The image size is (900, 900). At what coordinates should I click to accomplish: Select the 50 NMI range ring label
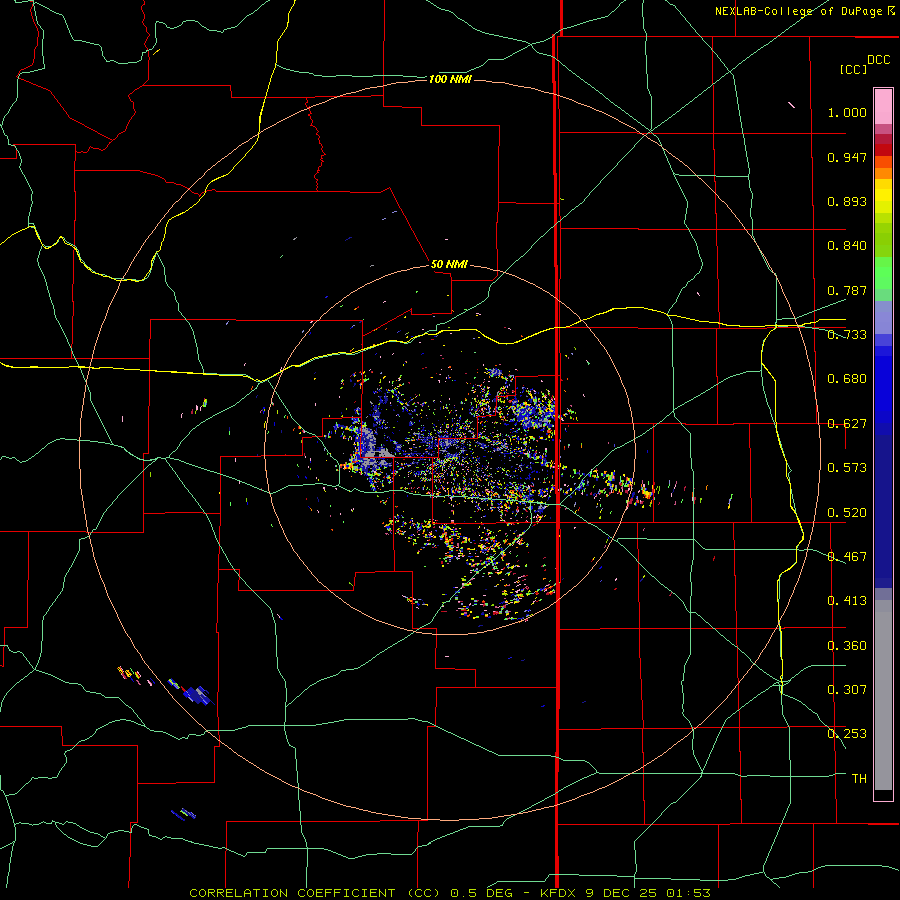coord(449,265)
